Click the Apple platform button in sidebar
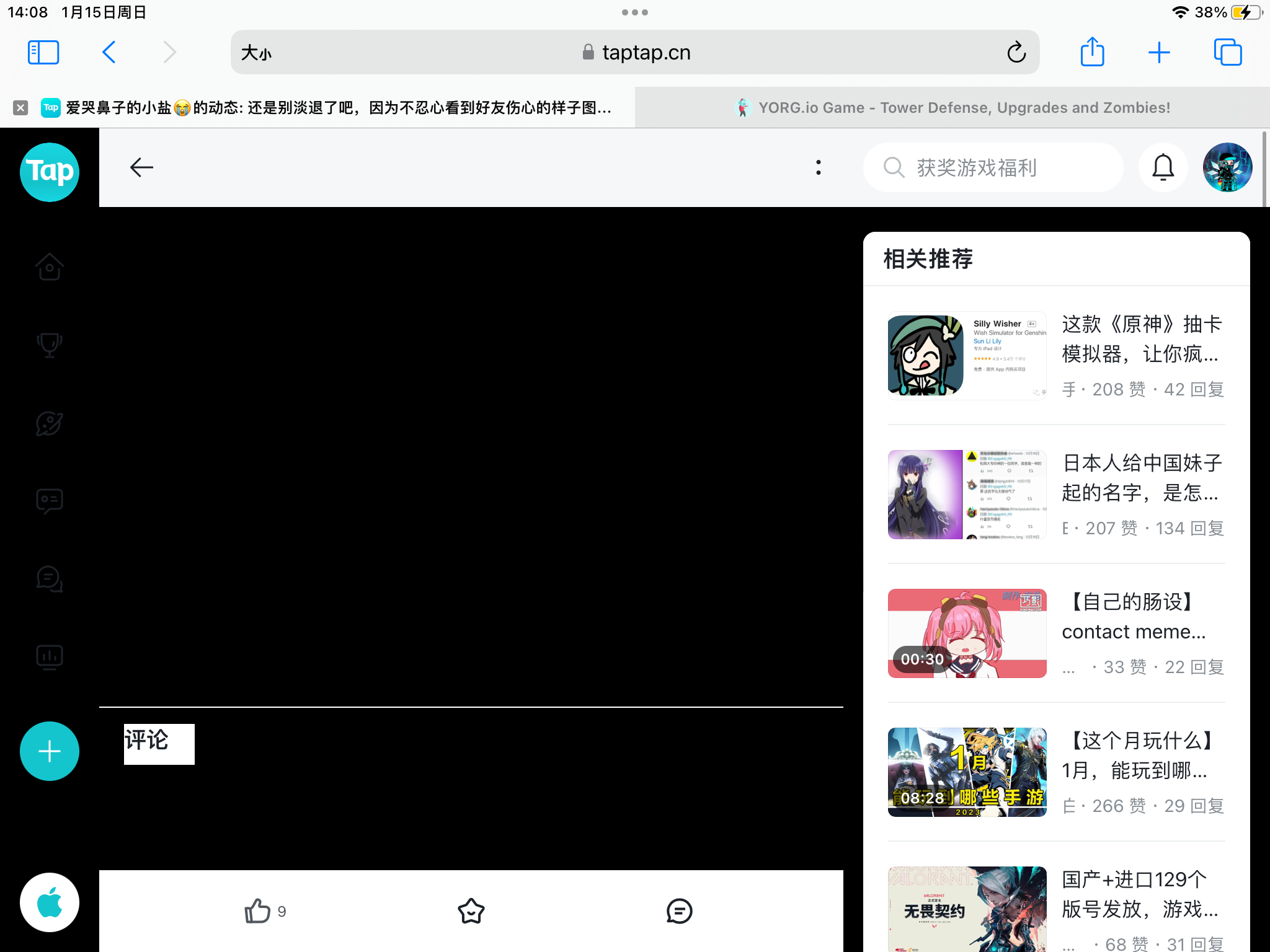Viewport: 1270px width, 952px height. click(x=50, y=902)
